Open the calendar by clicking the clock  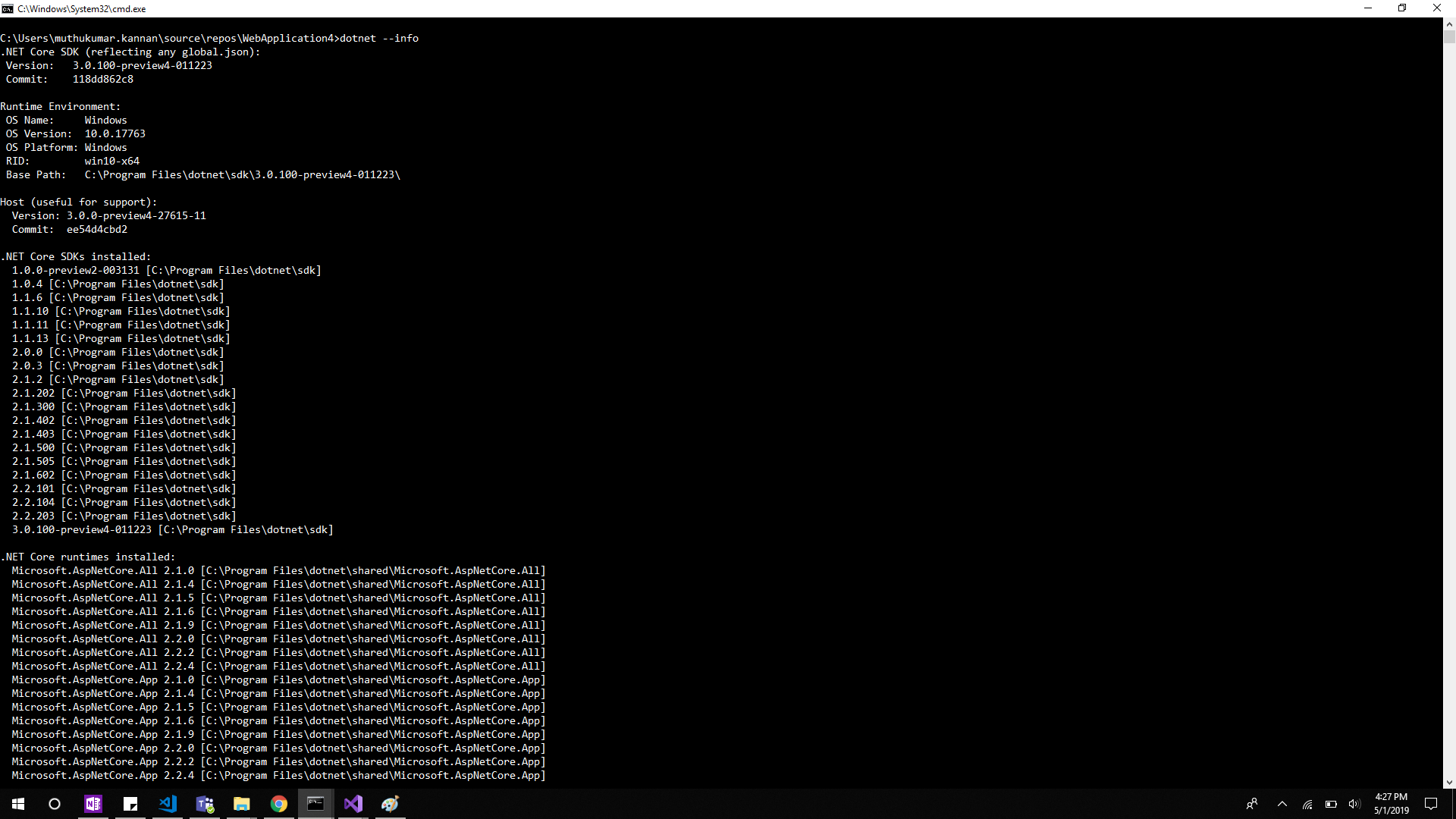click(x=1390, y=805)
